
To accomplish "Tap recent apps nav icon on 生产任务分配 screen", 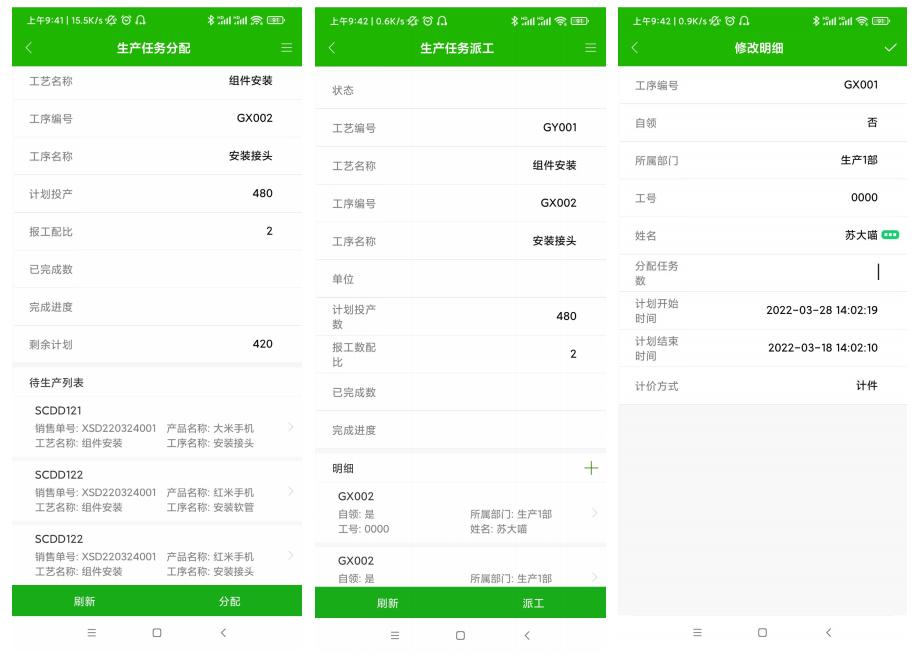I will point(91,632).
